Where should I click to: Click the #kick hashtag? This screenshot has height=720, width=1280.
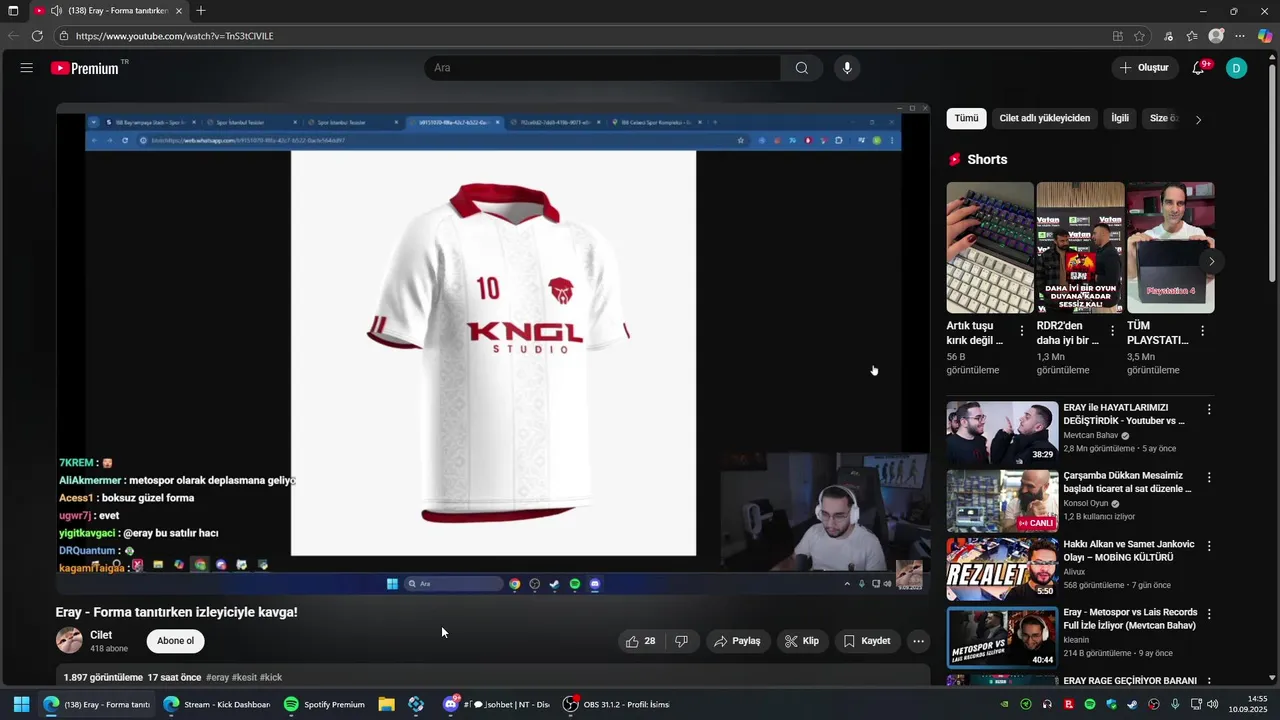point(271,678)
